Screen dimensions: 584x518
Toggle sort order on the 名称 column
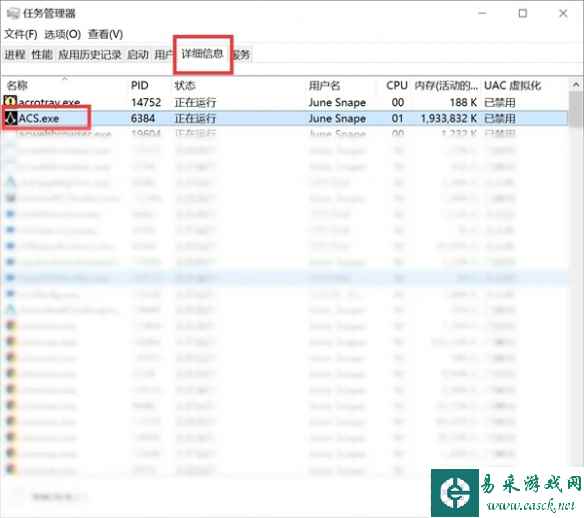point(17,86)
